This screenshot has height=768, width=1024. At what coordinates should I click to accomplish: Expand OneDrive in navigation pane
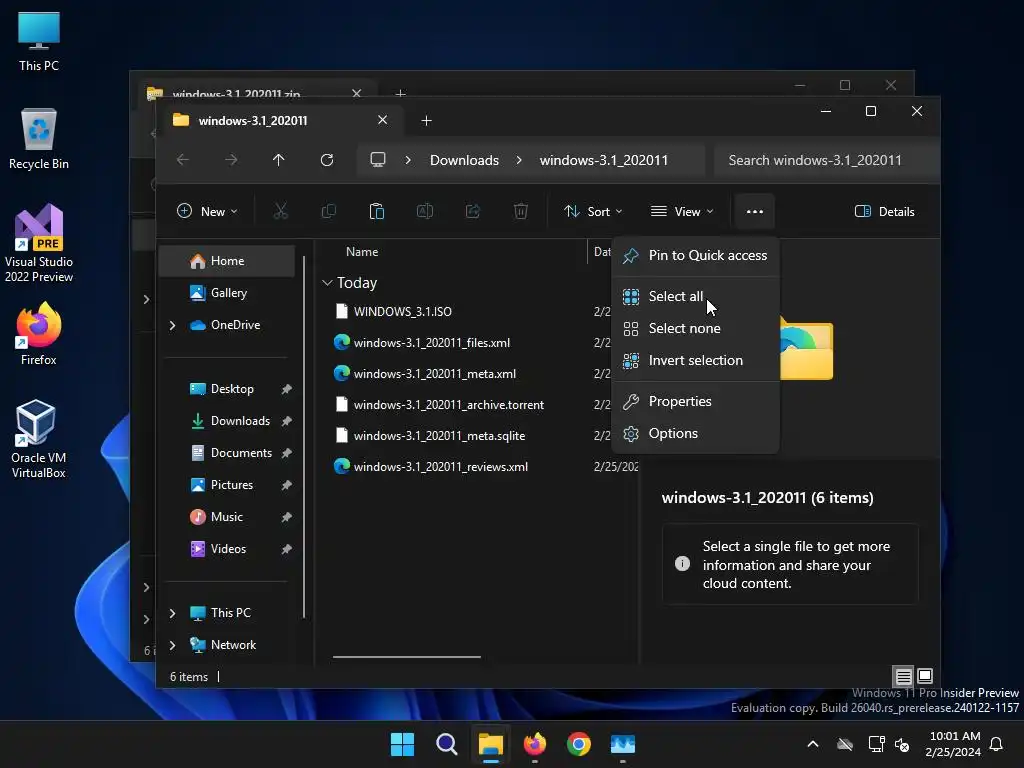(172, 325)
